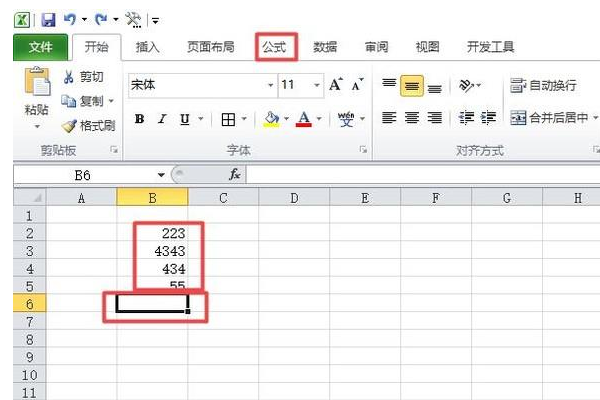The height and width of the screenshot is (400, 600).
Task: Open the underline style dropdown arrow
Action: (x=201, y=119)
